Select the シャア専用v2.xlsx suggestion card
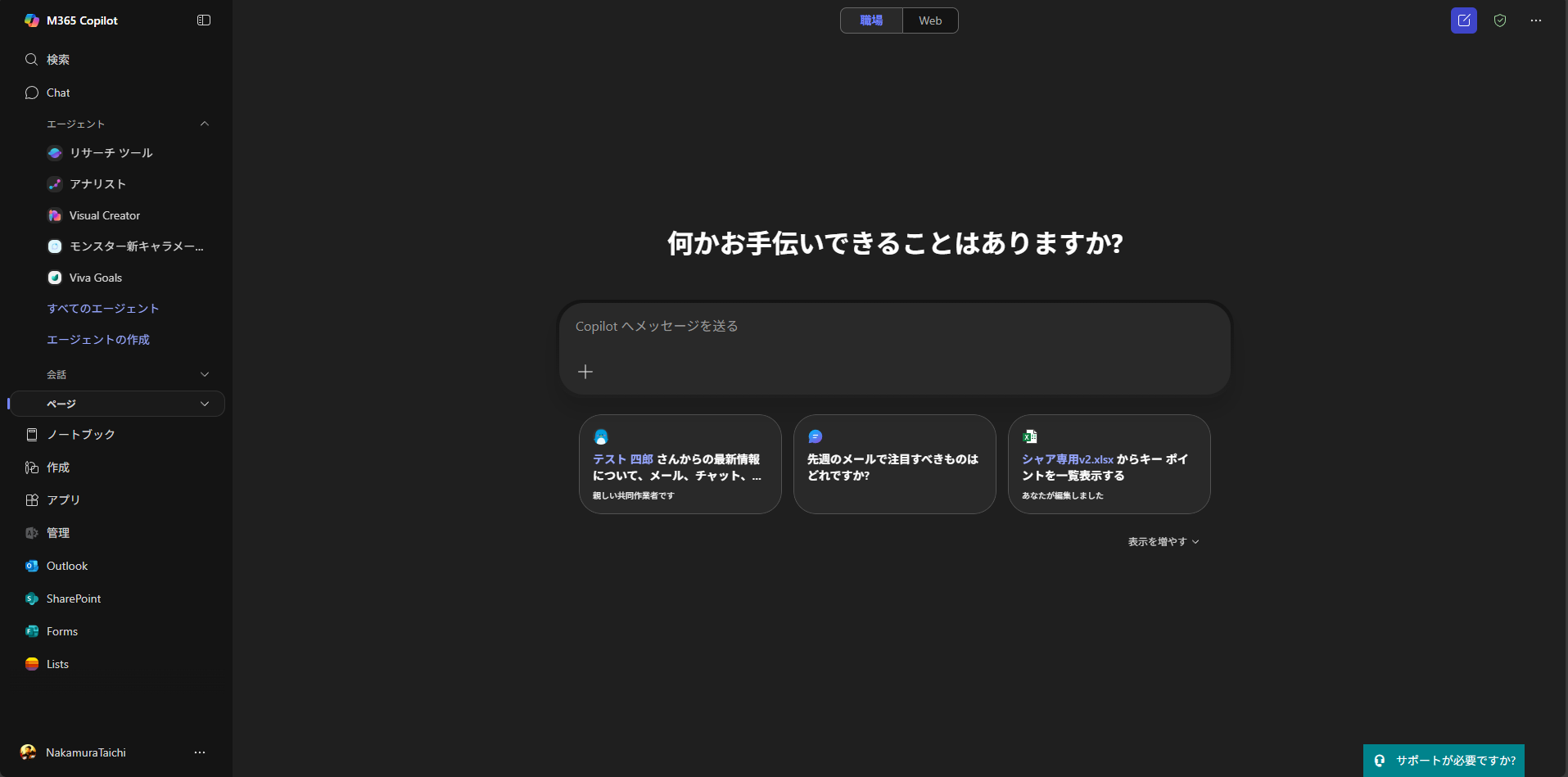Image resolution: width=1568 pixels, height=777 pixels. [x=1109, y=464]
